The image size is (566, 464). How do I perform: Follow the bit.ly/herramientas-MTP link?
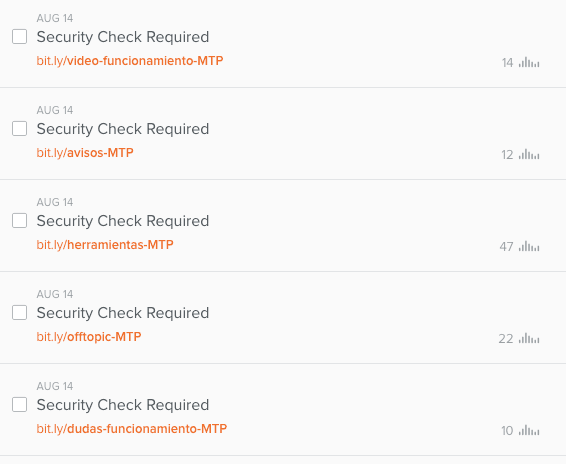coord(105,245)
